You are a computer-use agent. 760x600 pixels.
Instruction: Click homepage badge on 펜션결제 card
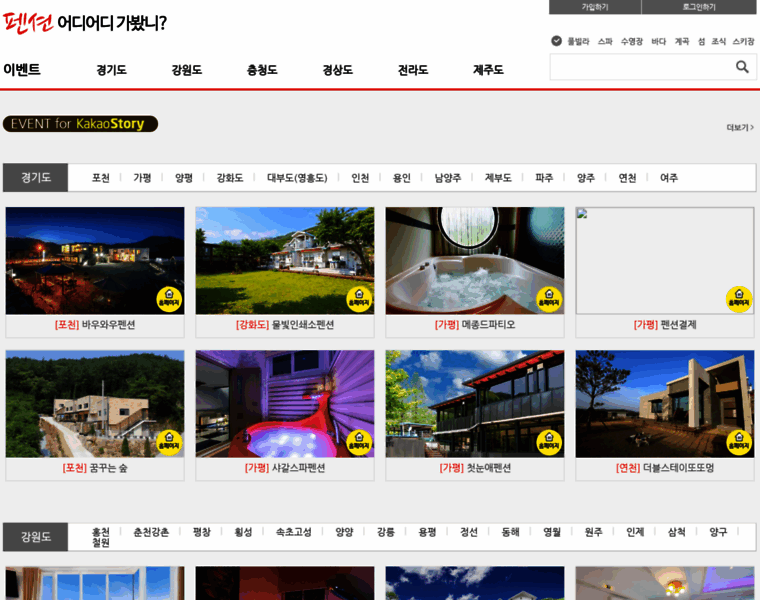739,299
